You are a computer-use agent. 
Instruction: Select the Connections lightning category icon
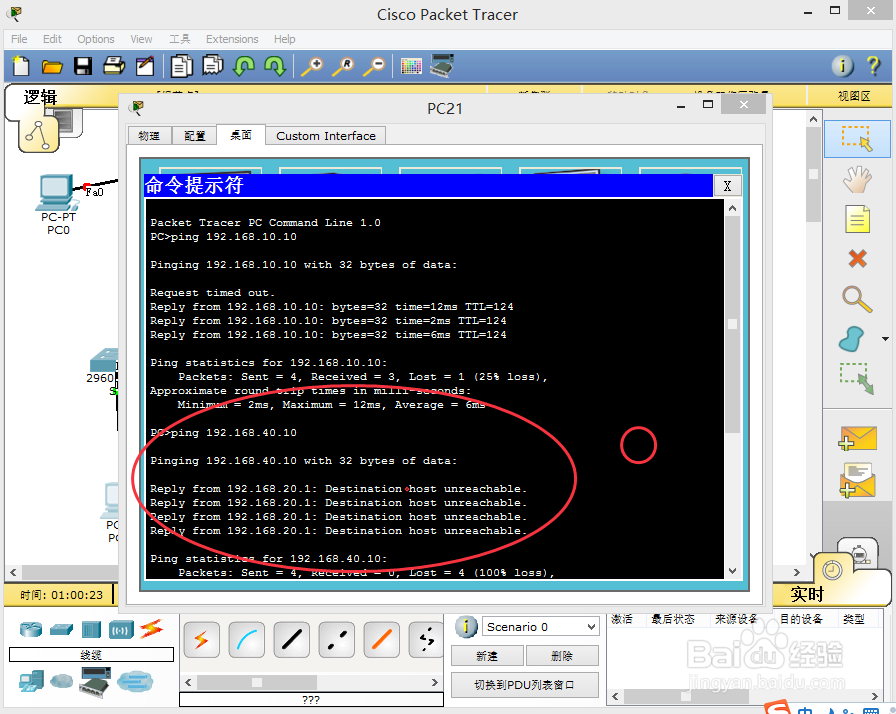(151, 629)
